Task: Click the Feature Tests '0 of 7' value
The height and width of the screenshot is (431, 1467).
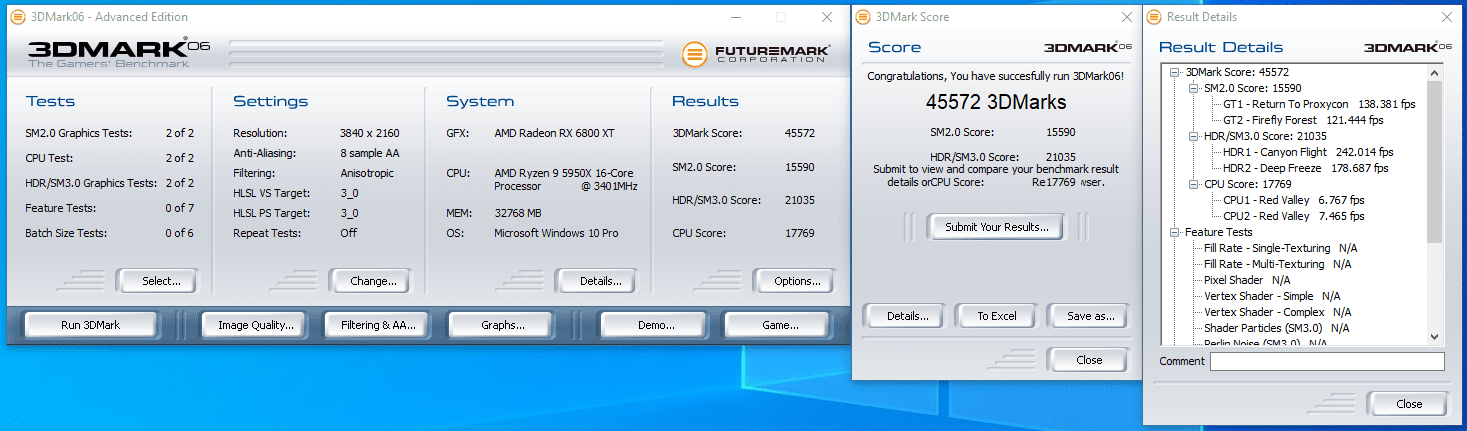Action: coord(180,208)
